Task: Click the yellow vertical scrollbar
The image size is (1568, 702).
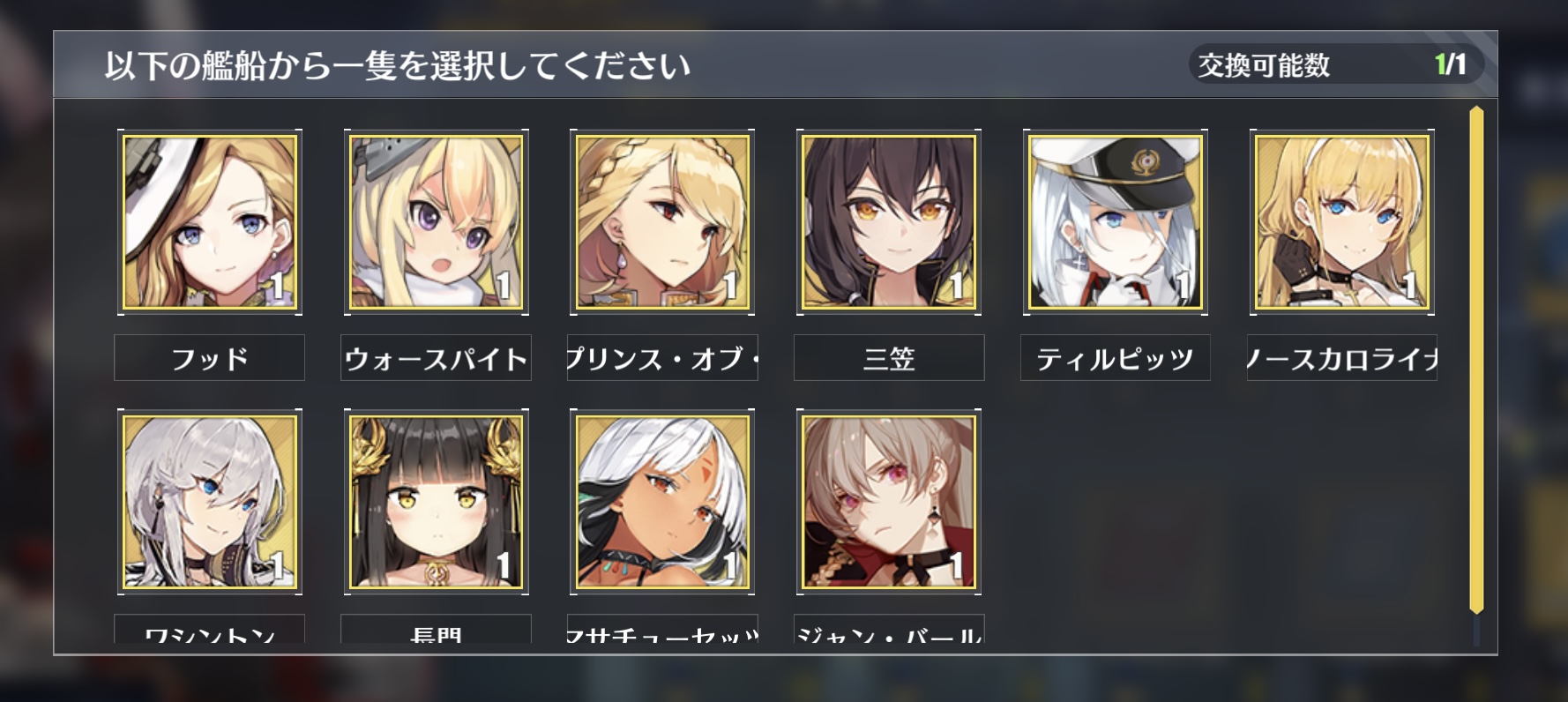Action: [1476, 360]
